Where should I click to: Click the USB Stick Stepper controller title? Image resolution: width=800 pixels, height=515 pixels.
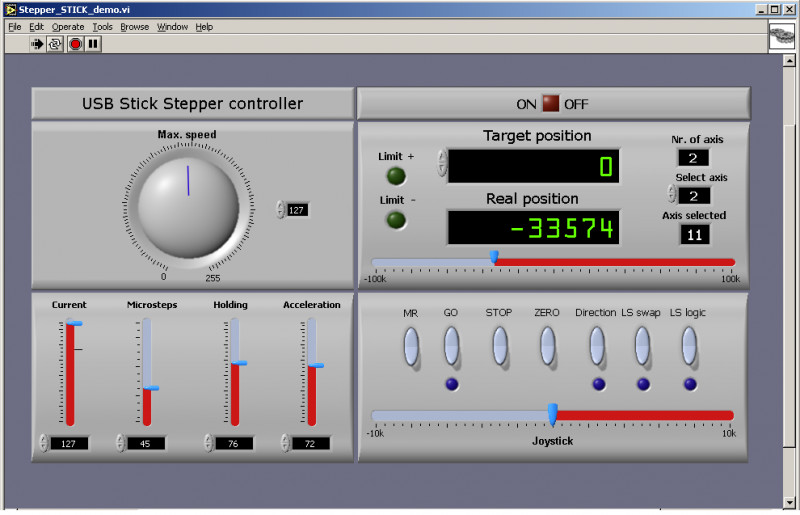(192, 104)
